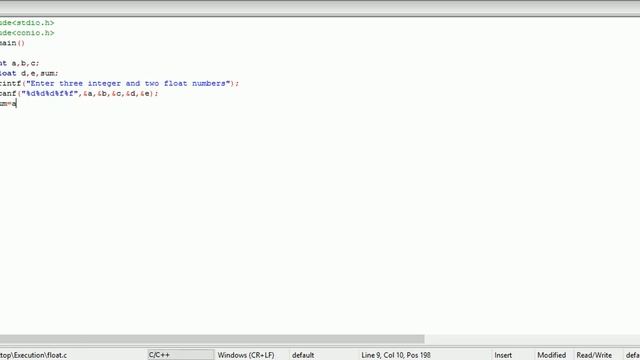Click the conio.h include line
Image resolution: width=640 pixels, height=360 pixels.
pos(27,33)
